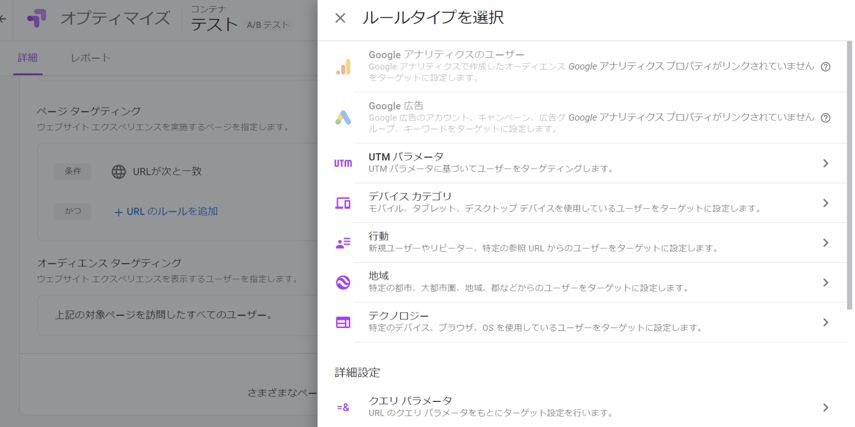Click the テスト experiment name
The width and height of the screenshot is (855, 427).
[x=214, y=25]
